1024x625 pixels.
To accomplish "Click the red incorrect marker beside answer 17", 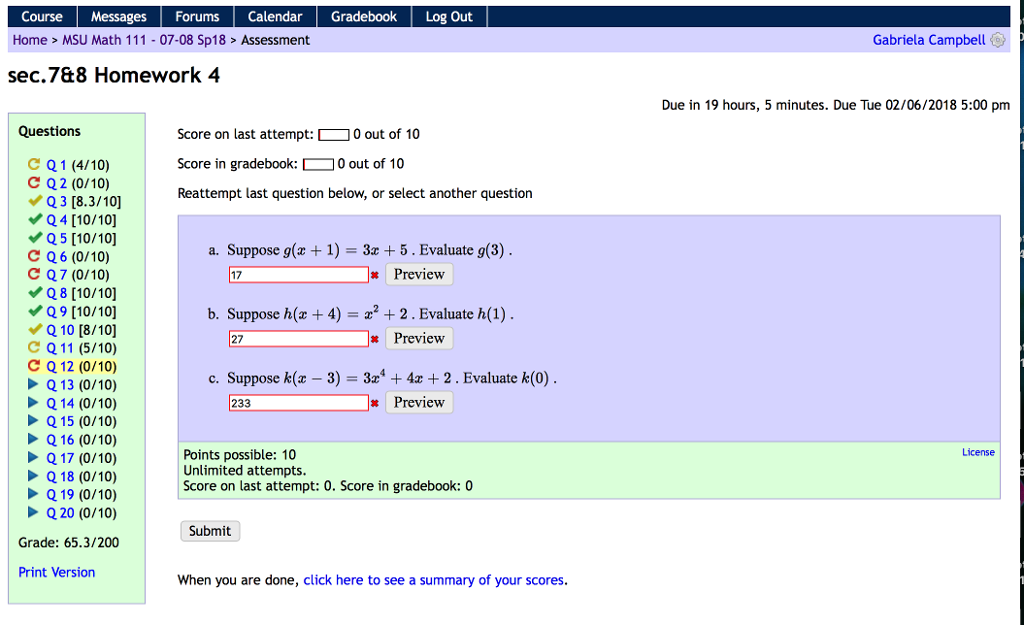I will pos(374,274).
